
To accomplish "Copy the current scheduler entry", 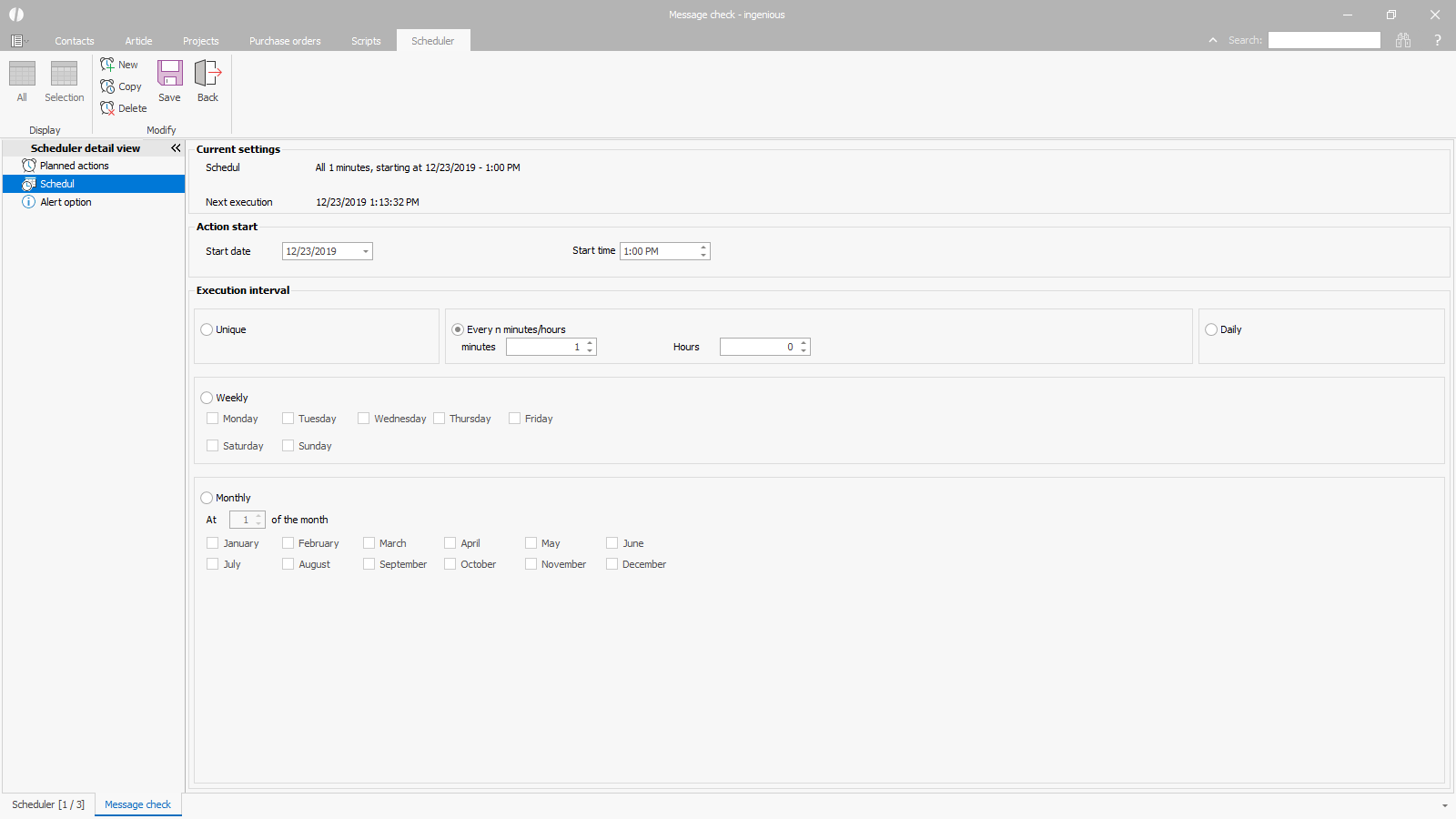I will 121,86.
